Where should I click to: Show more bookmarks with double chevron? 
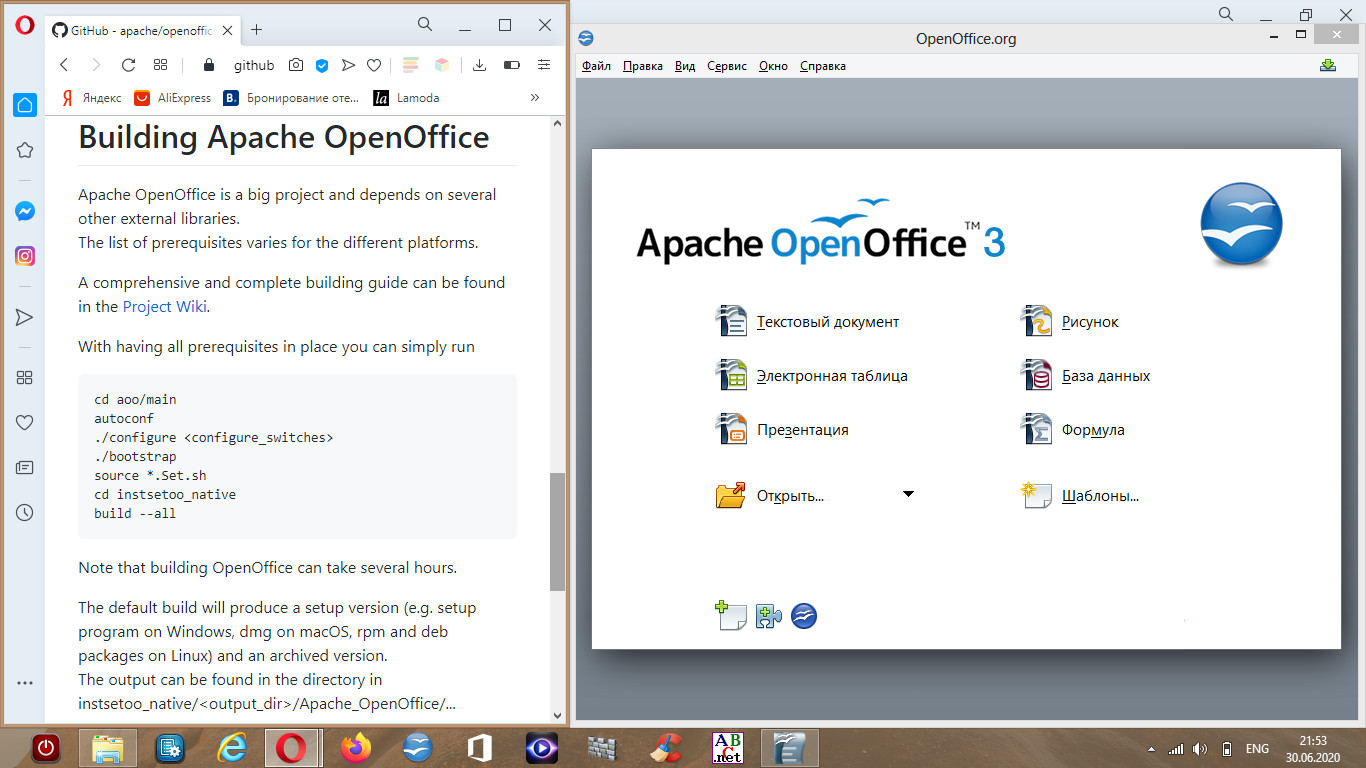pyautogui.click(x=535, y=98)
